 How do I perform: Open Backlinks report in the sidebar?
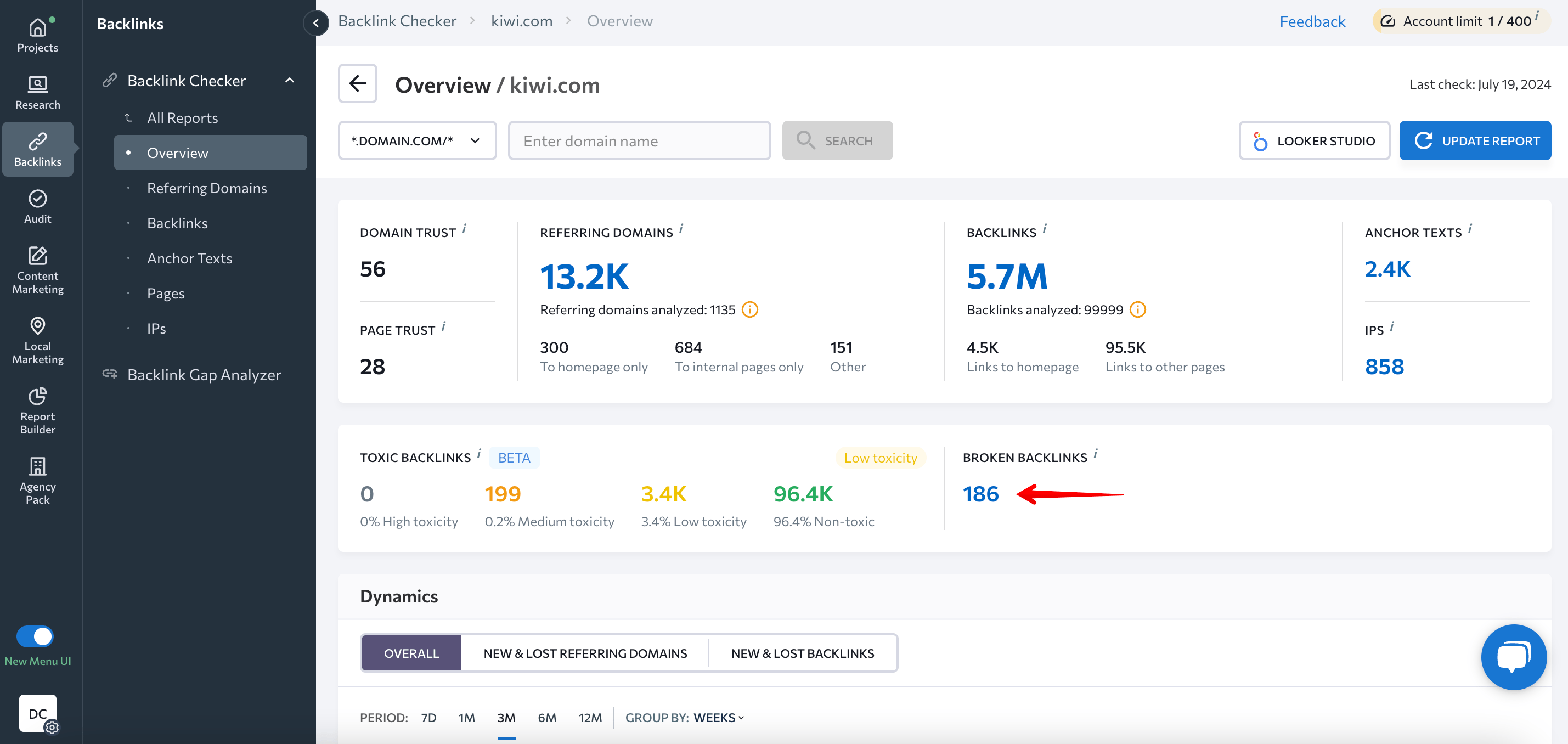pos(177,223)
